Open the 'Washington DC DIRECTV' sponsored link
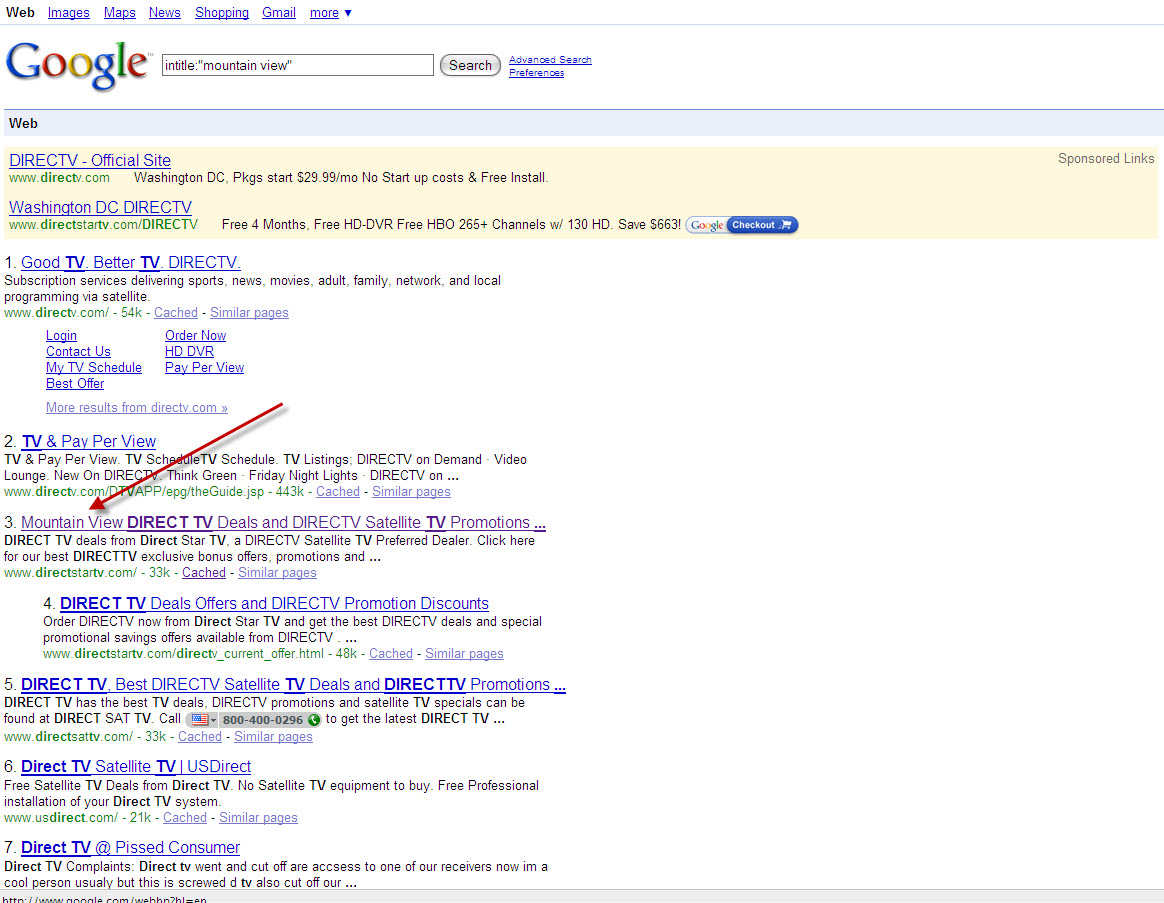The width and height of the screenshot is (1164, 903). click(100, 207)
